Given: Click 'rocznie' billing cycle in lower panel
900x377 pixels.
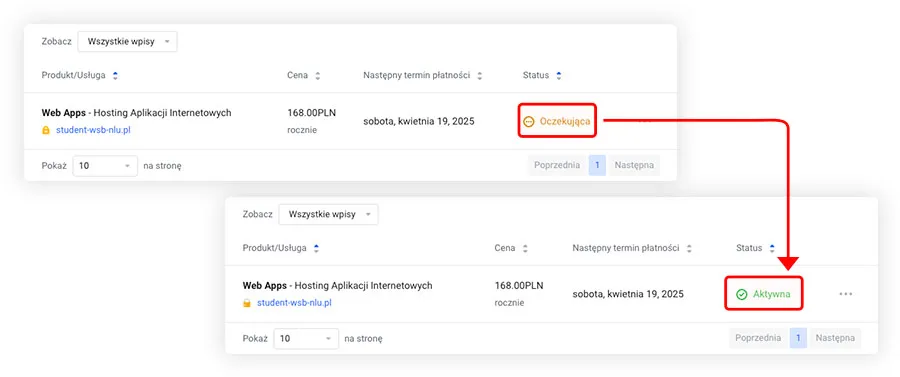Looking at the screenshot, I should point(509,303).
